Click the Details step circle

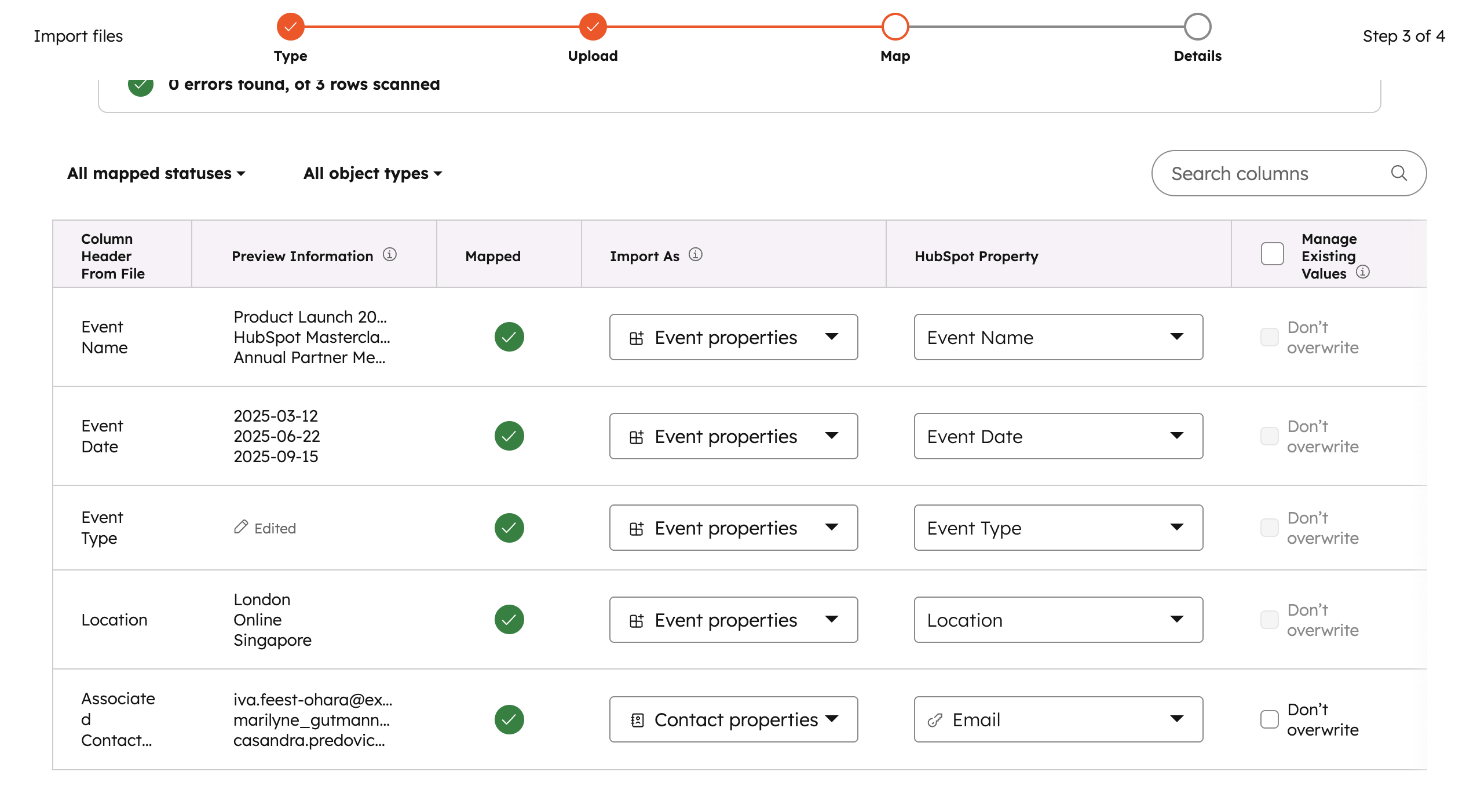1197,27
